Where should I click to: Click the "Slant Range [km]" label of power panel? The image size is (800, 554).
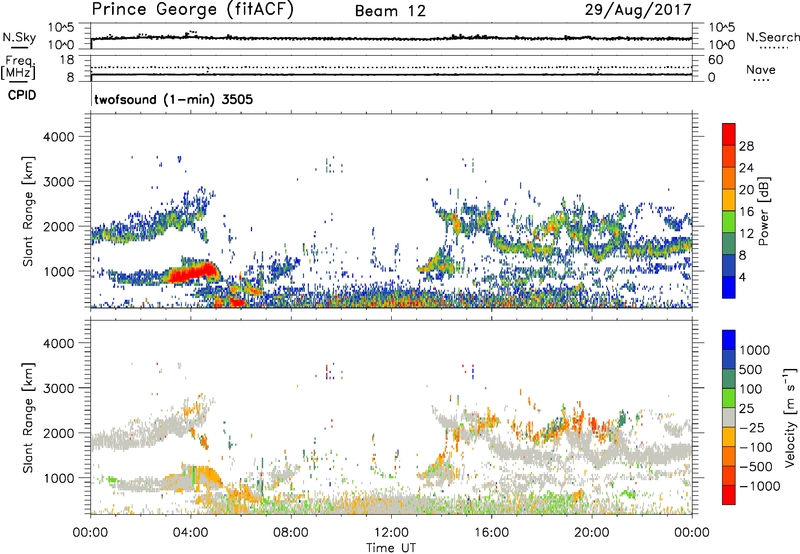[28, 211]
